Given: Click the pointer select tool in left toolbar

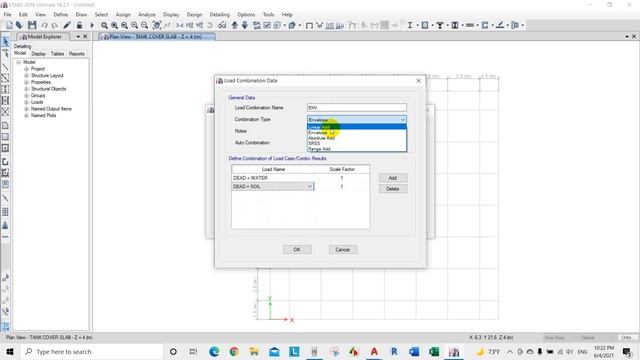Looking at the screenshot, I should click(5, 42).
